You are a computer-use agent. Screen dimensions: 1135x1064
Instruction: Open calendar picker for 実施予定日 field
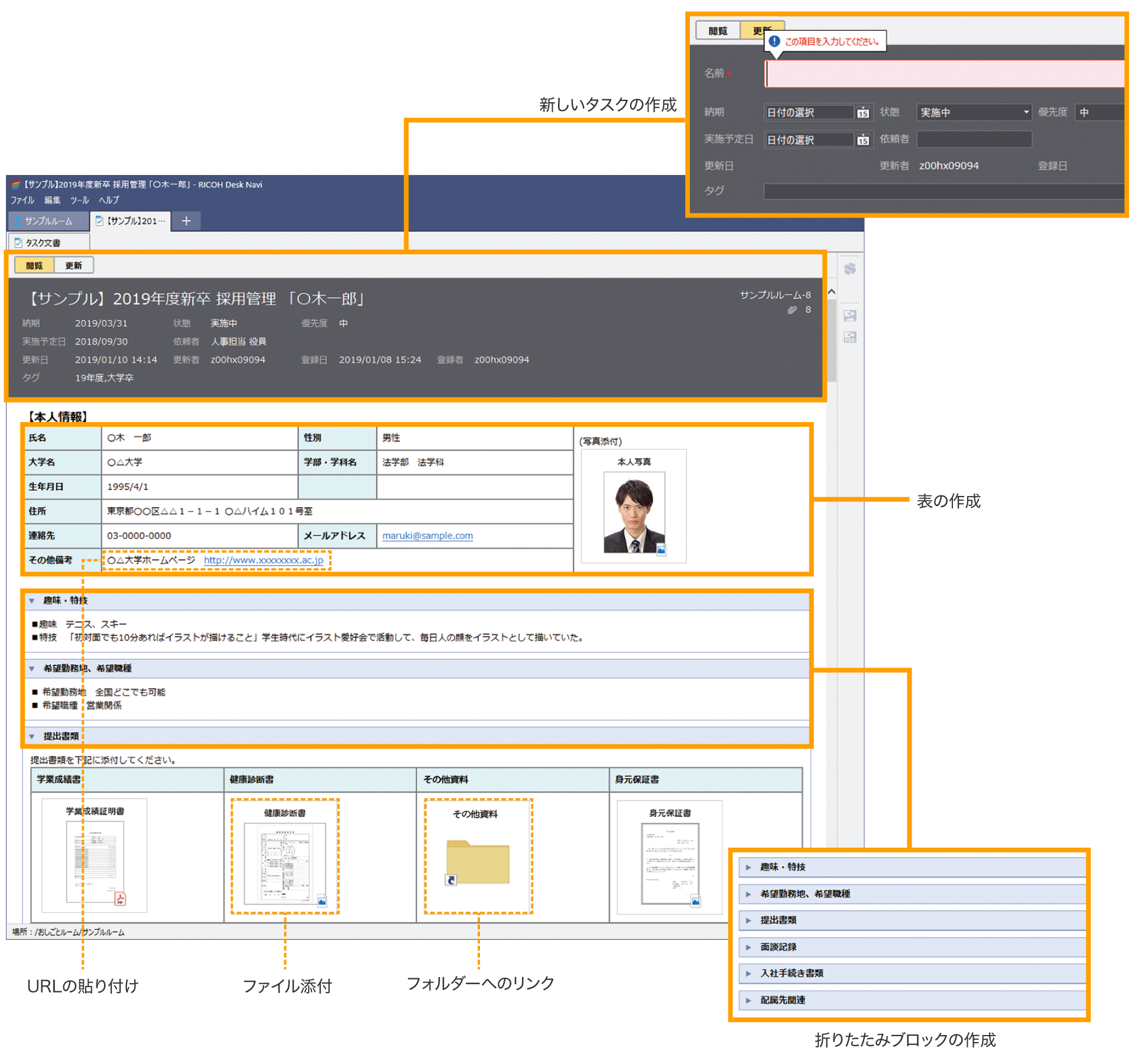(x=862, y=140)
